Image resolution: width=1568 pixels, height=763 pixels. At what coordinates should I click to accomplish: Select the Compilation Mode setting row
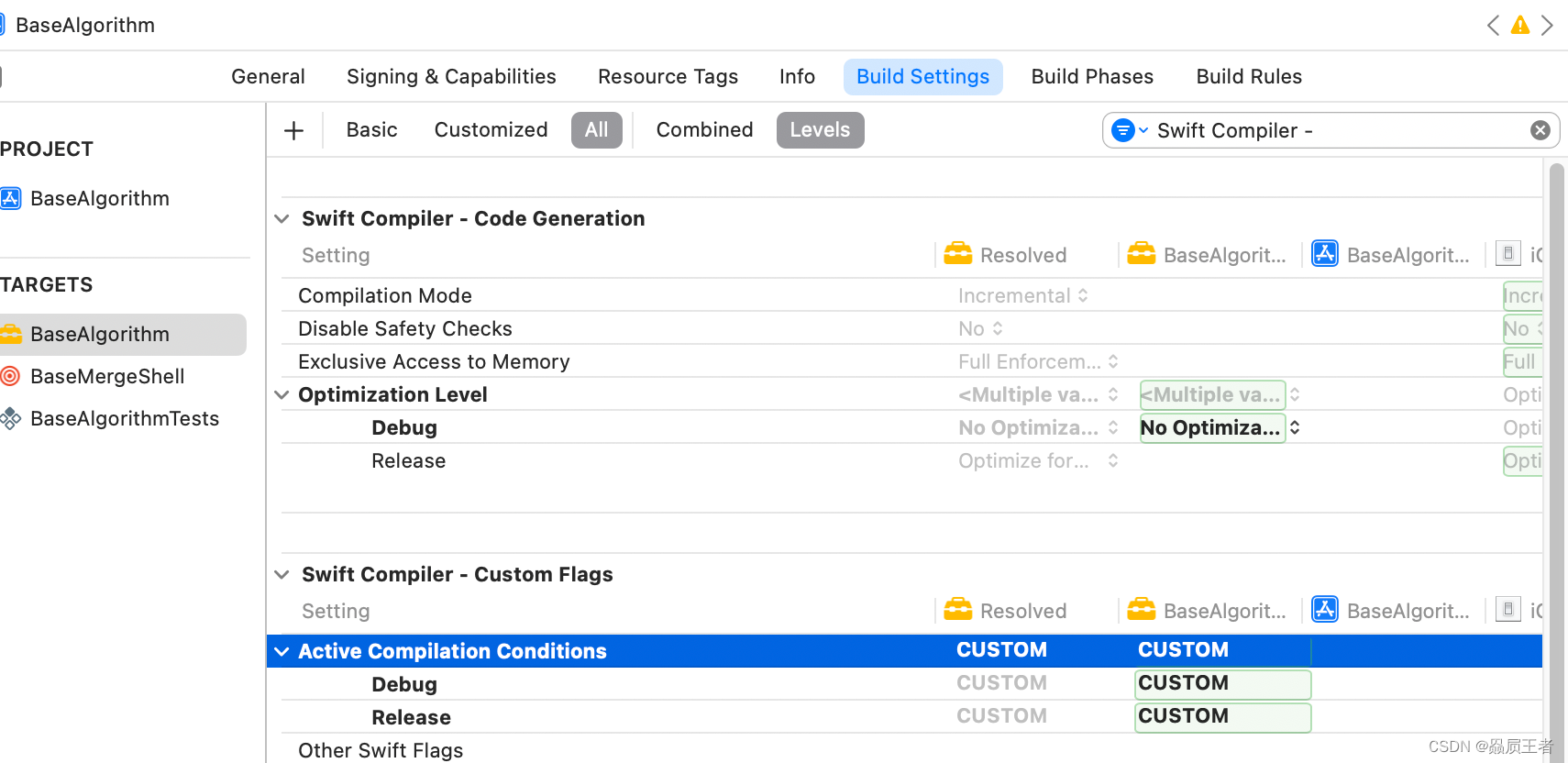coord(911,295)
